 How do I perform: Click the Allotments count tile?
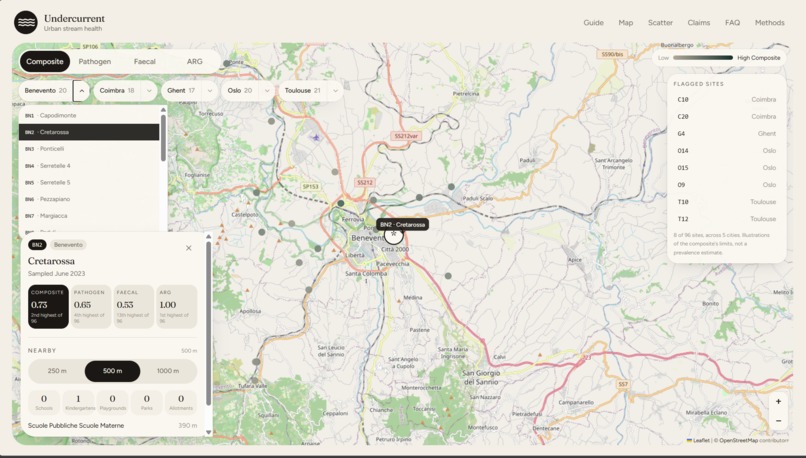pos(181,402)
